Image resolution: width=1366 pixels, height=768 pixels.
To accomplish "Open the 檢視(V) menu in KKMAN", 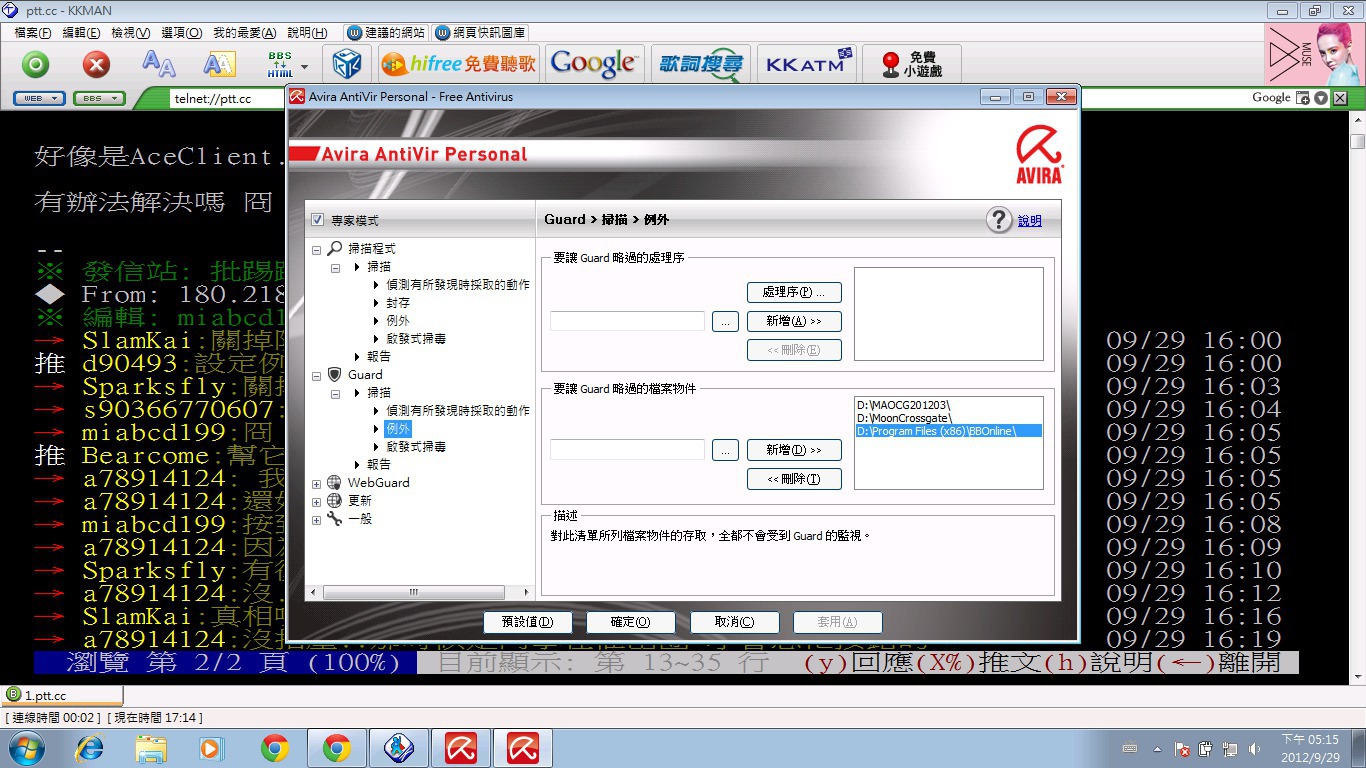I will (130, 33).
